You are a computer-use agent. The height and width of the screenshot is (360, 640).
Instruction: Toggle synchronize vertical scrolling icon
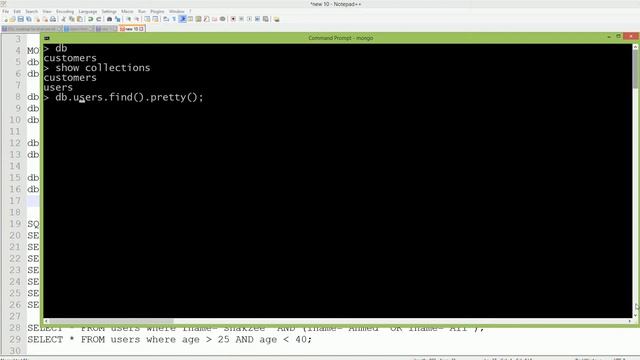[147, 19]
